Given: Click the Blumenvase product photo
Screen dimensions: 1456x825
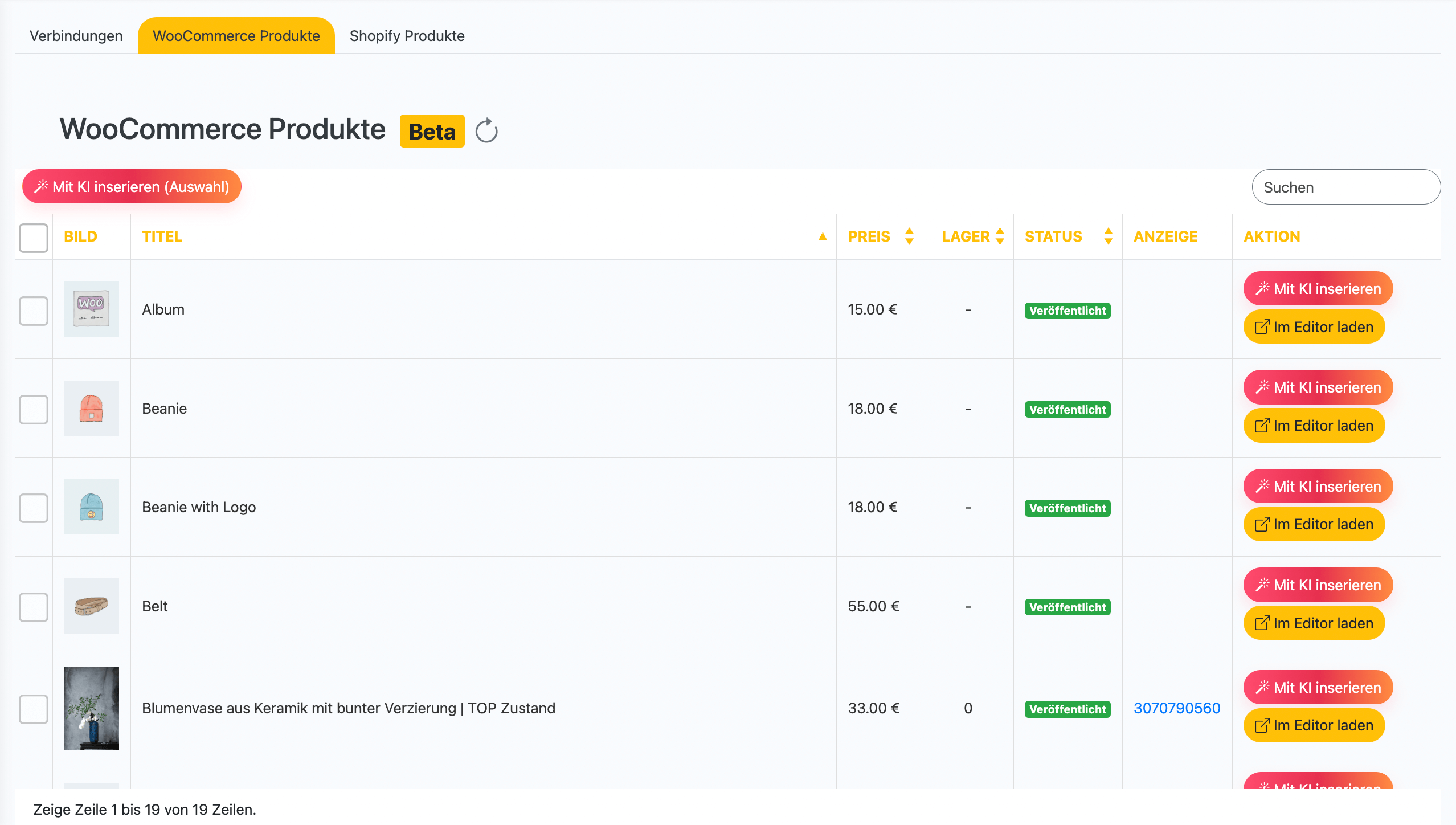Looking at the screenshot, I should point(91,708).
